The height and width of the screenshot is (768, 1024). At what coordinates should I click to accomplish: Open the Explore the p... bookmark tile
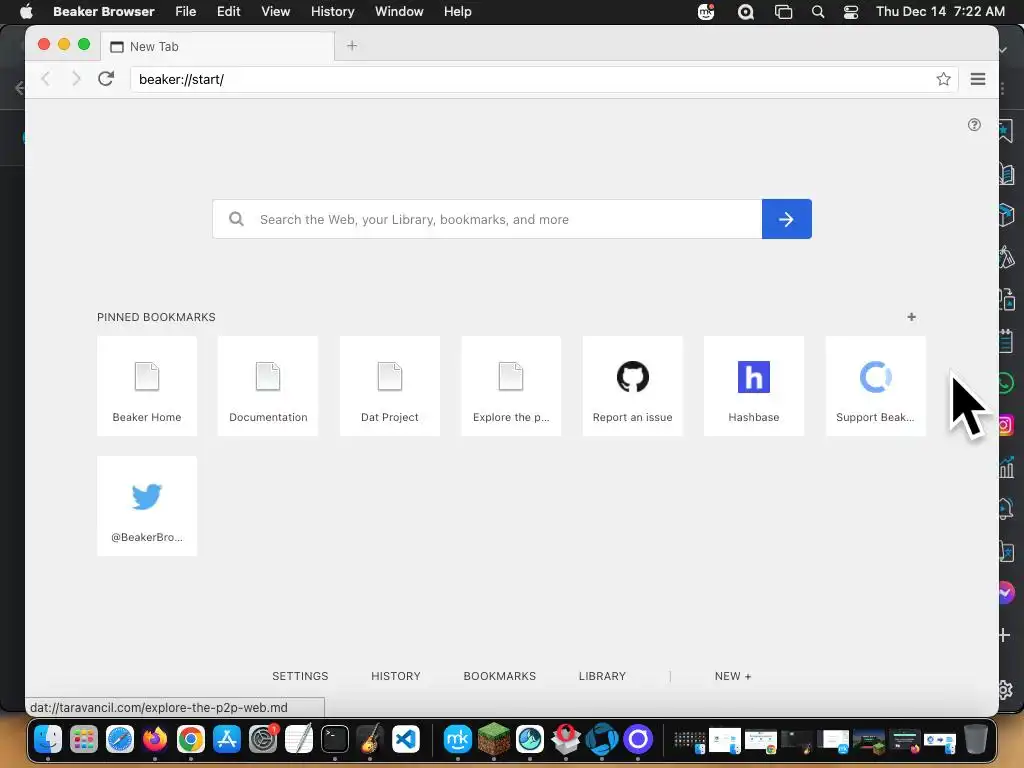511,386
